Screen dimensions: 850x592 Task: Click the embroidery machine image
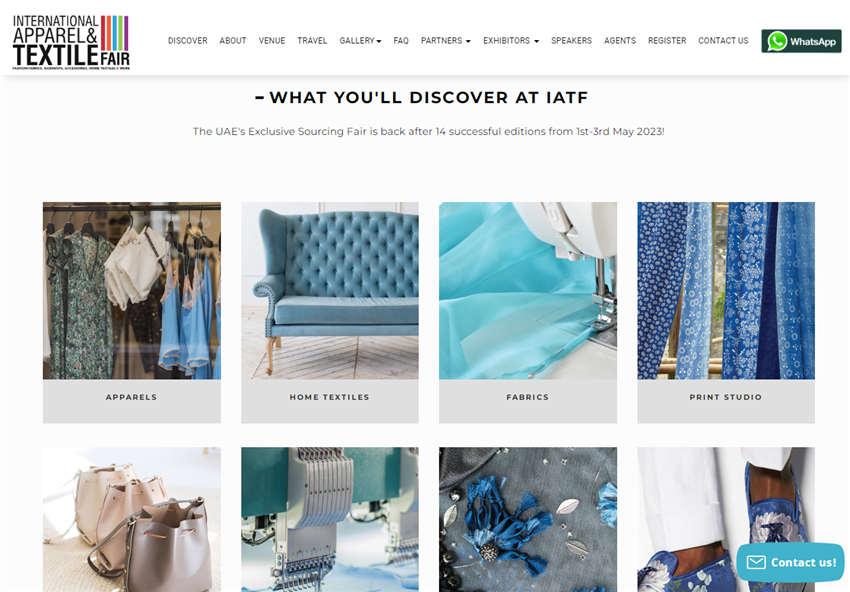[x=330, y=519]
